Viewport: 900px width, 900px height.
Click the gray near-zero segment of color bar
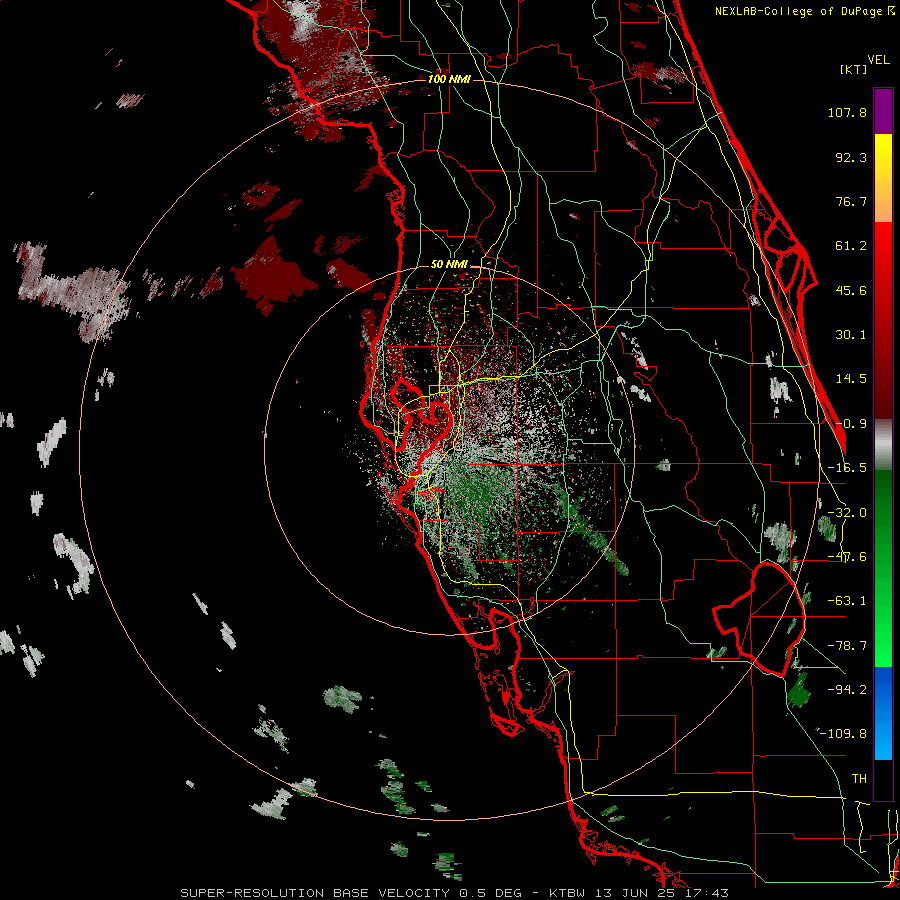pyautogui.click(x=883, y=445)
